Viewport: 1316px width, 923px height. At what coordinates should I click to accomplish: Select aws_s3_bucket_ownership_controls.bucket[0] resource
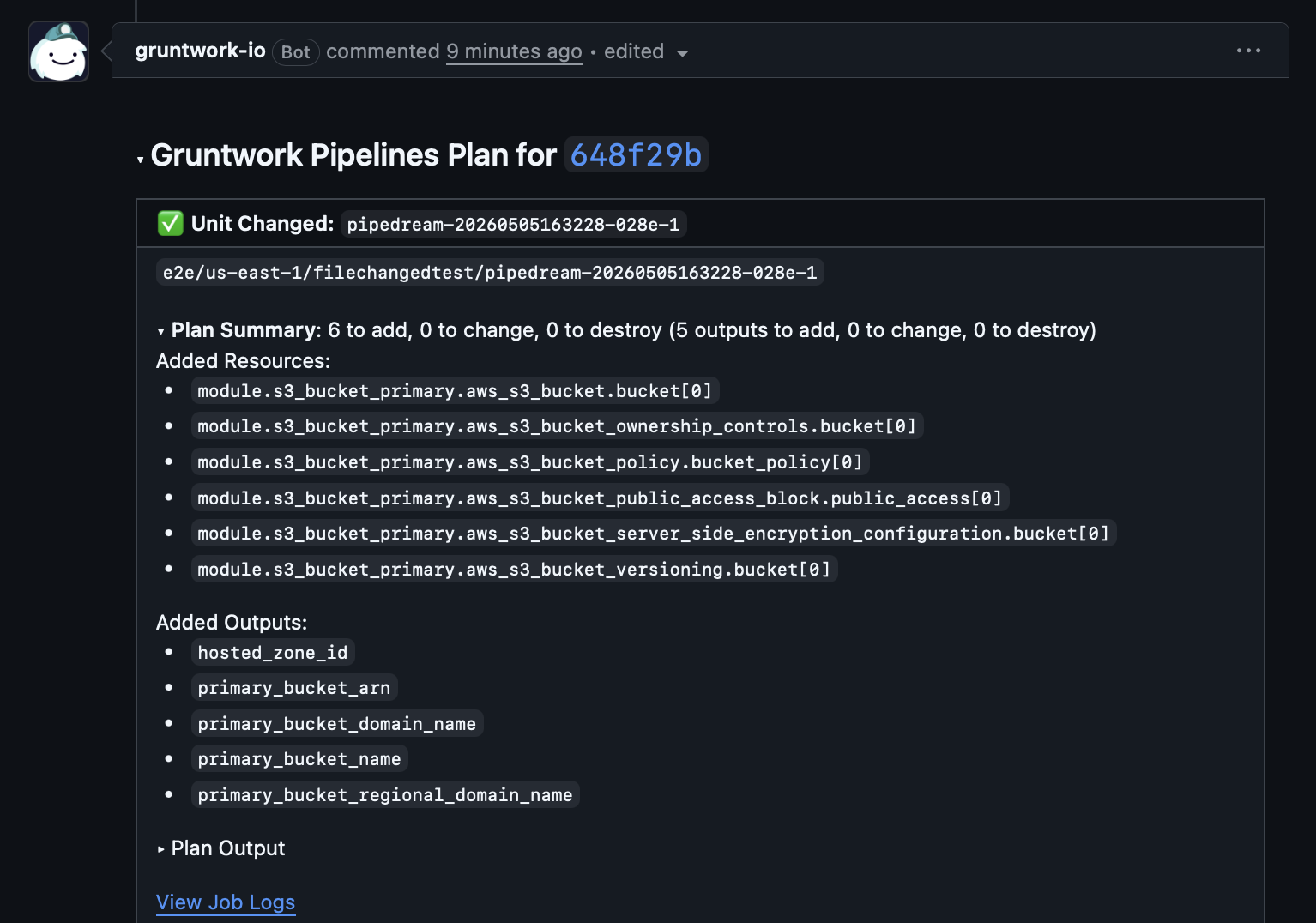557,426
